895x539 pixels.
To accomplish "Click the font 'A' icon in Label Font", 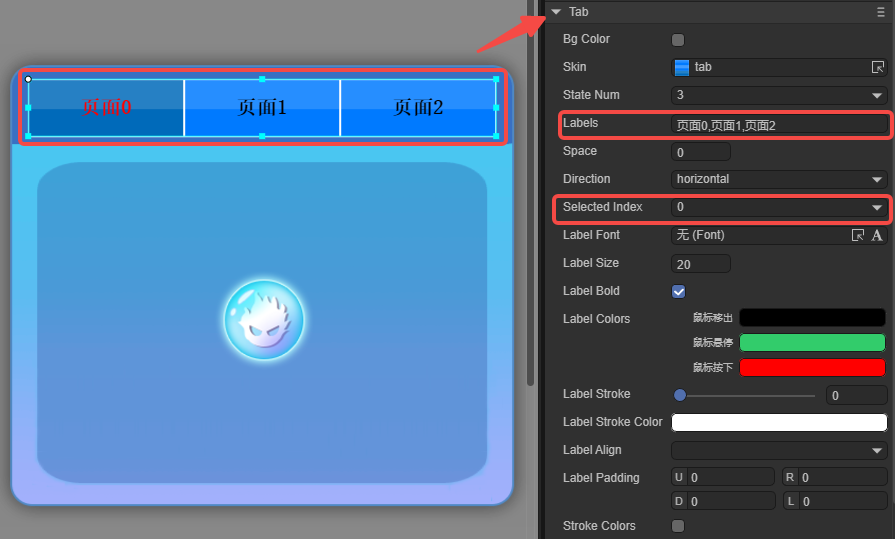I will click(877, 235).
